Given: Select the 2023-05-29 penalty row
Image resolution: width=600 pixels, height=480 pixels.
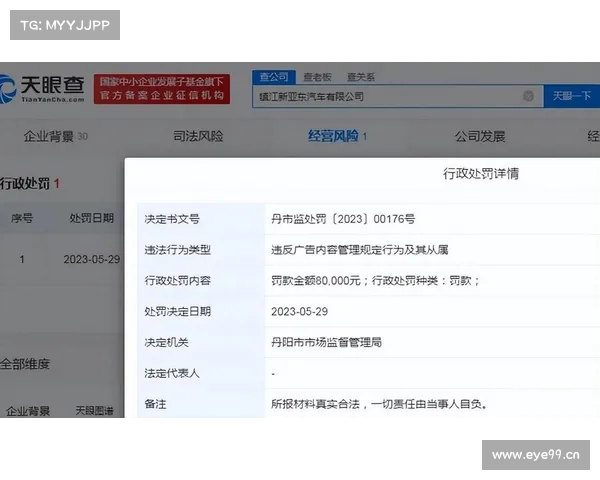Looking at the screenshot, I should [91, 258].
